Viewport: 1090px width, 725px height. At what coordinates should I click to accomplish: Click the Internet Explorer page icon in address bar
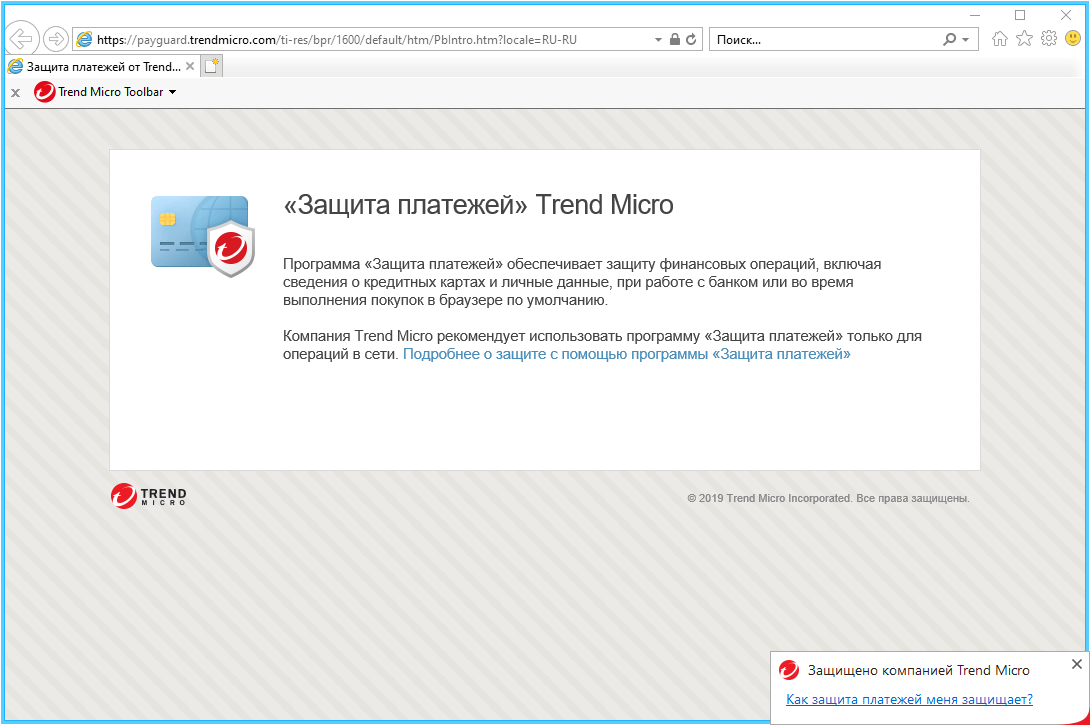(x=84, y=40)
